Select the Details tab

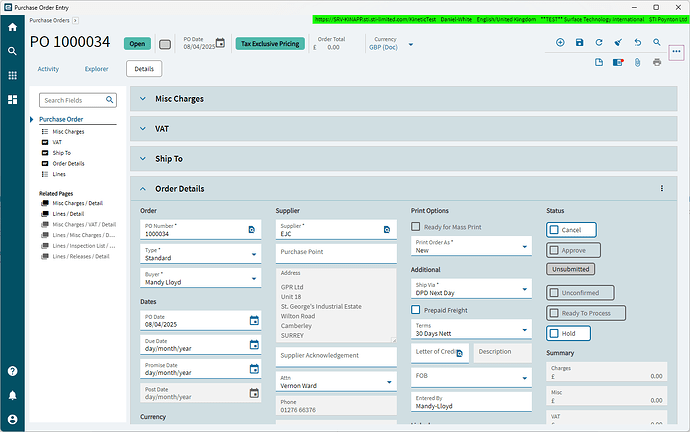pos(144,69)
